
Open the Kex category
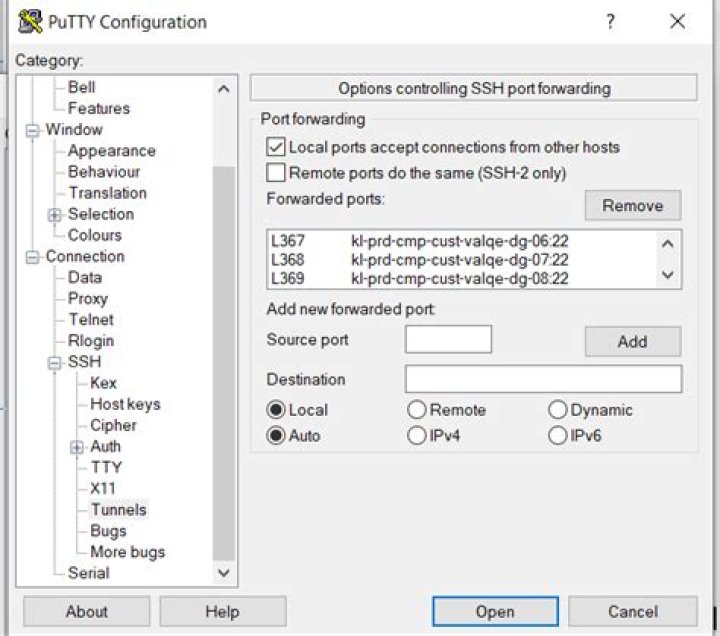103,383
